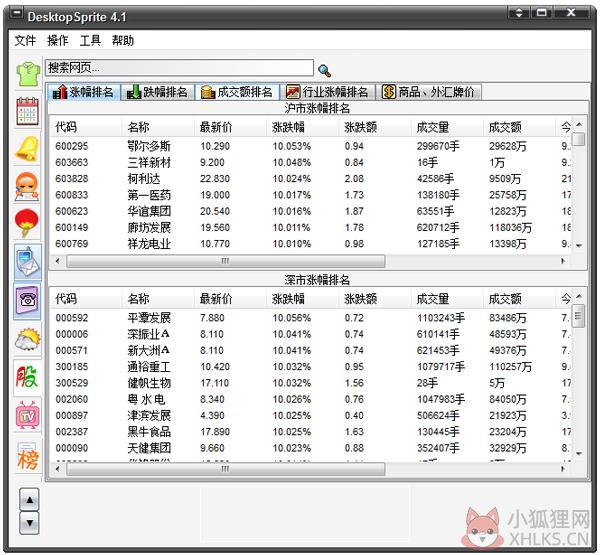Select stock row 000592 平潭发展
The width and height of the screenshot is (600, 555).
(x=310, y=318)
